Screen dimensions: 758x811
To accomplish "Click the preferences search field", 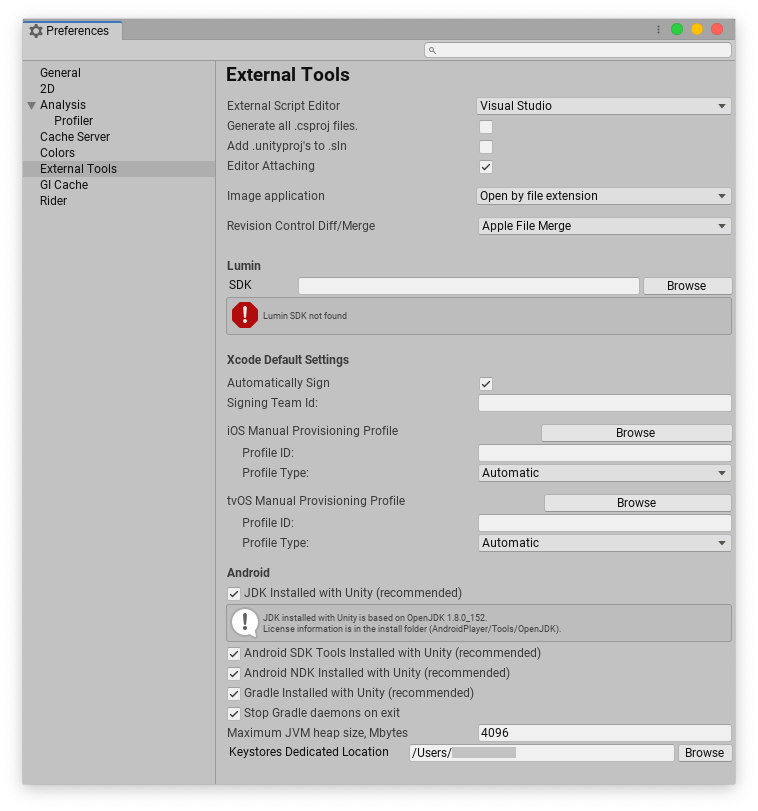I will [578, 50].
